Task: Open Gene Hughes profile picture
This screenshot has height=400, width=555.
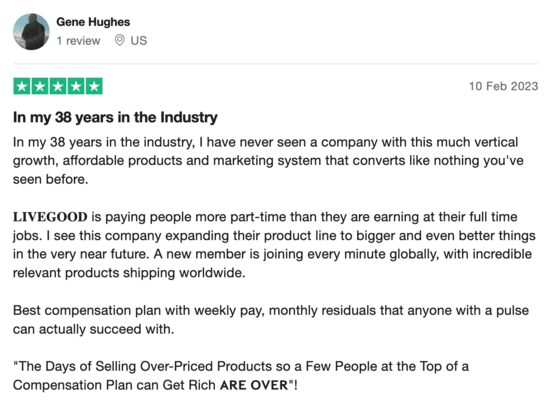Action: 31,32
